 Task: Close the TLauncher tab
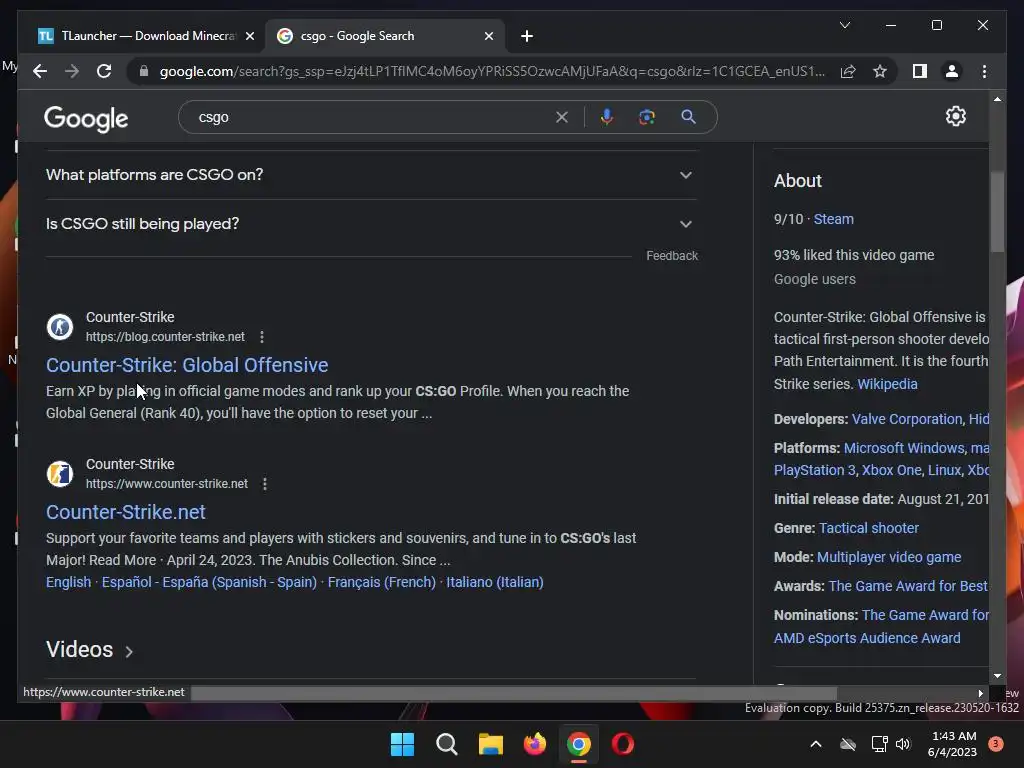click(249, 36)
